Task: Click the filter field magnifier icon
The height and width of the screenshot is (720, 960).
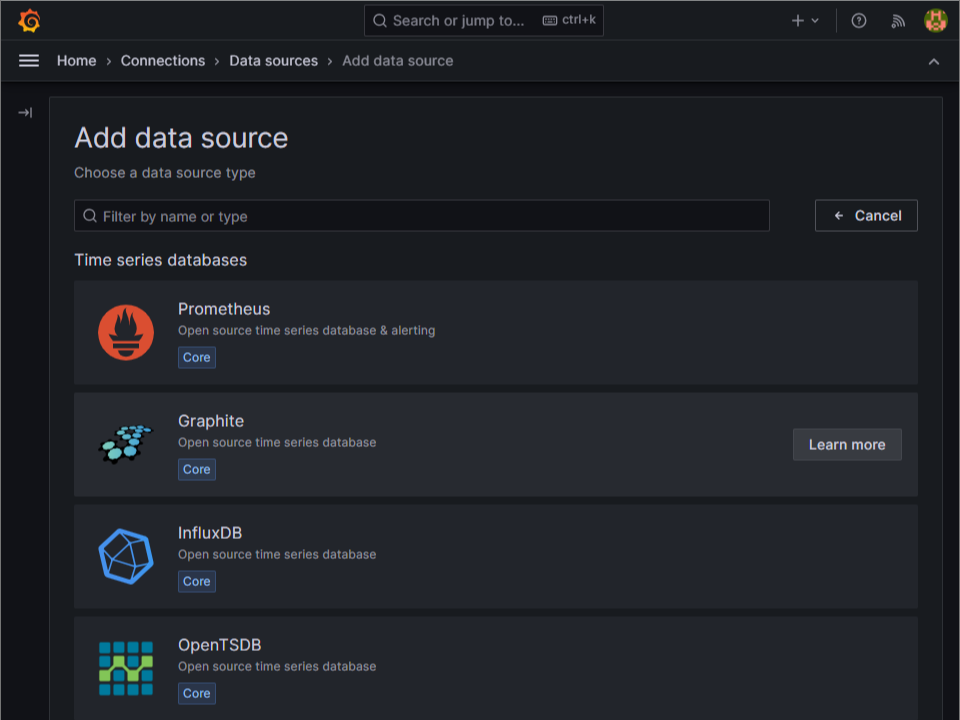Action: [x=90, y=216]
